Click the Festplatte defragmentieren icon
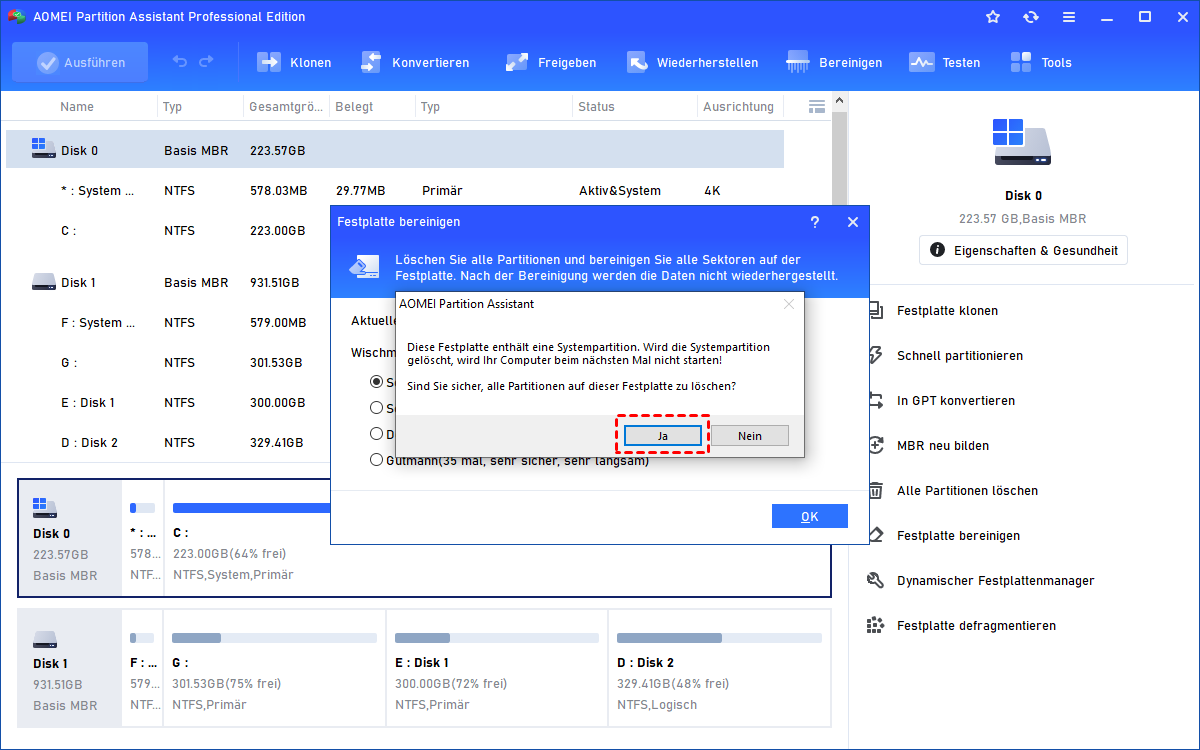This screenshot has width=1200, height=750. (875, 625)
